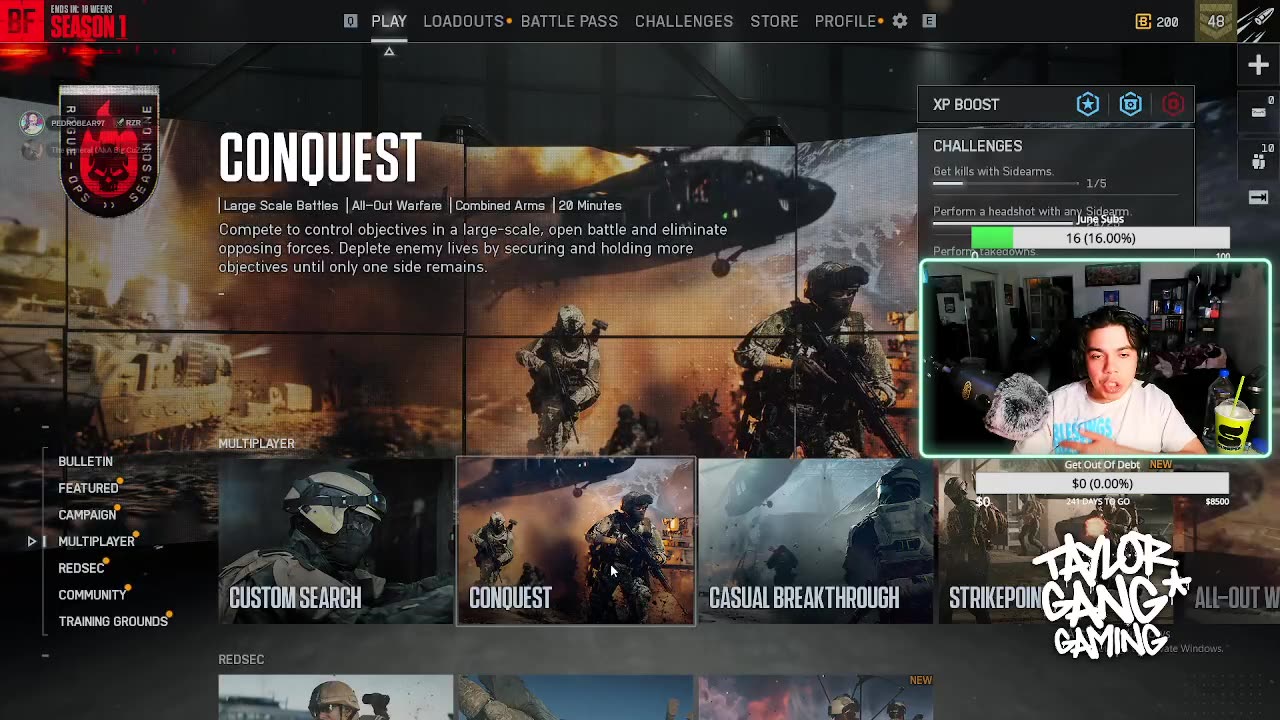Click the Get Out Of Debt progress bar
The height and width of the screenshot is (720, 1280).
1101,483
